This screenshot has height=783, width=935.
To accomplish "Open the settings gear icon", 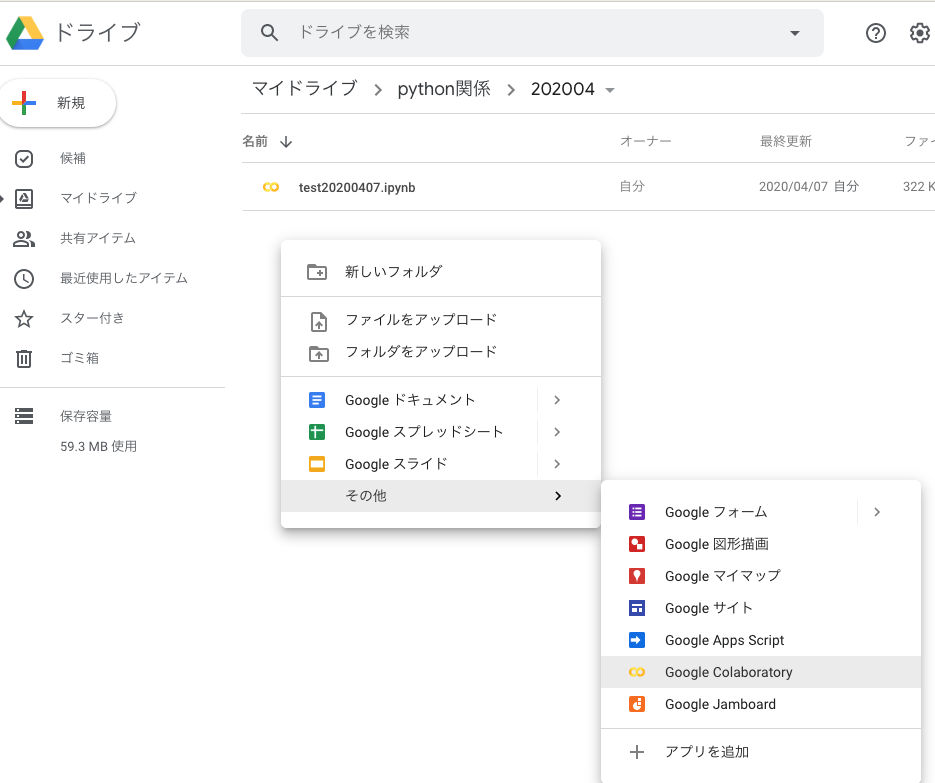I will [919, 33].
